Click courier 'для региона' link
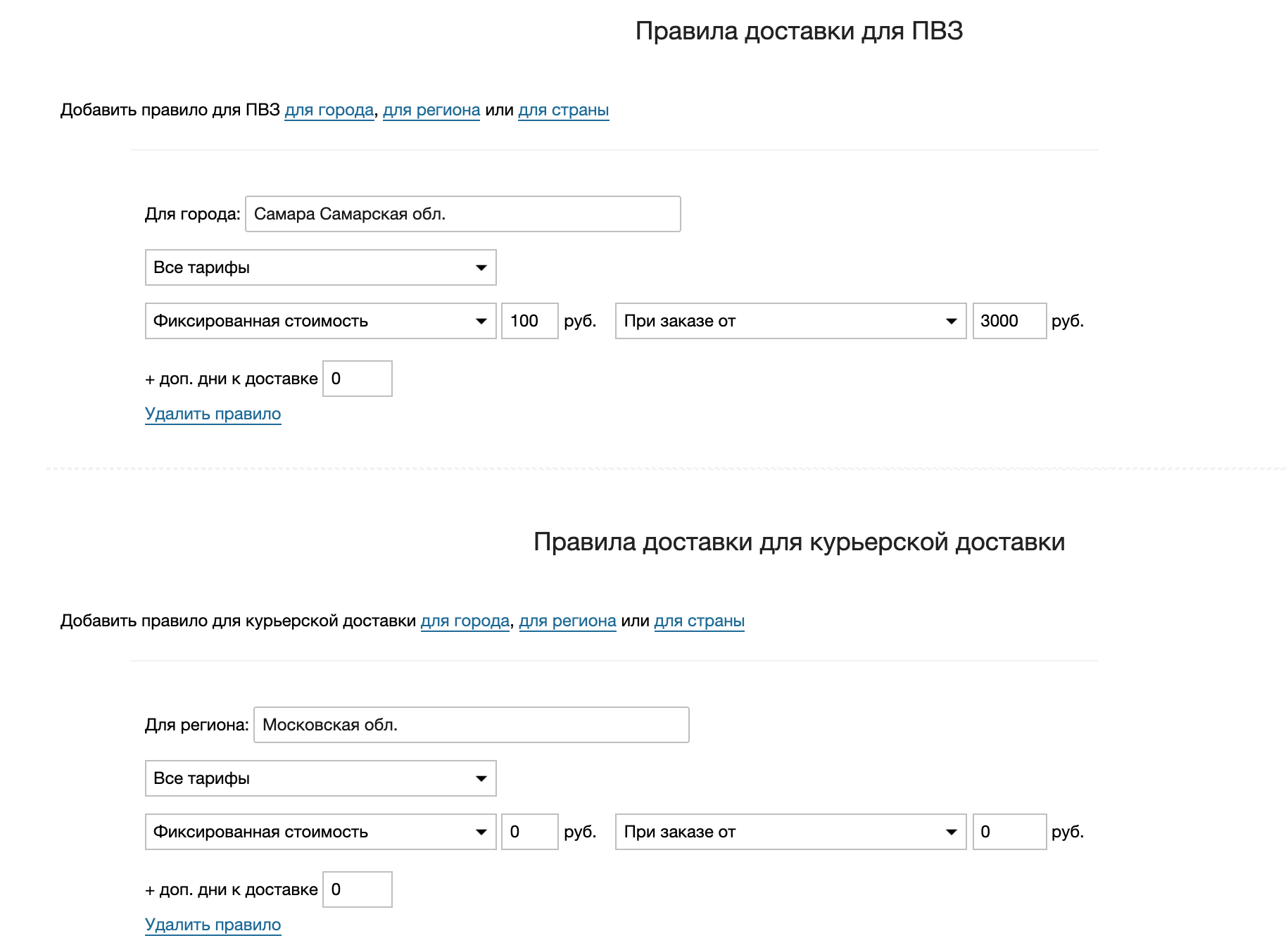1288x950 pixels. pyautogui.click(x=567, y=621)
